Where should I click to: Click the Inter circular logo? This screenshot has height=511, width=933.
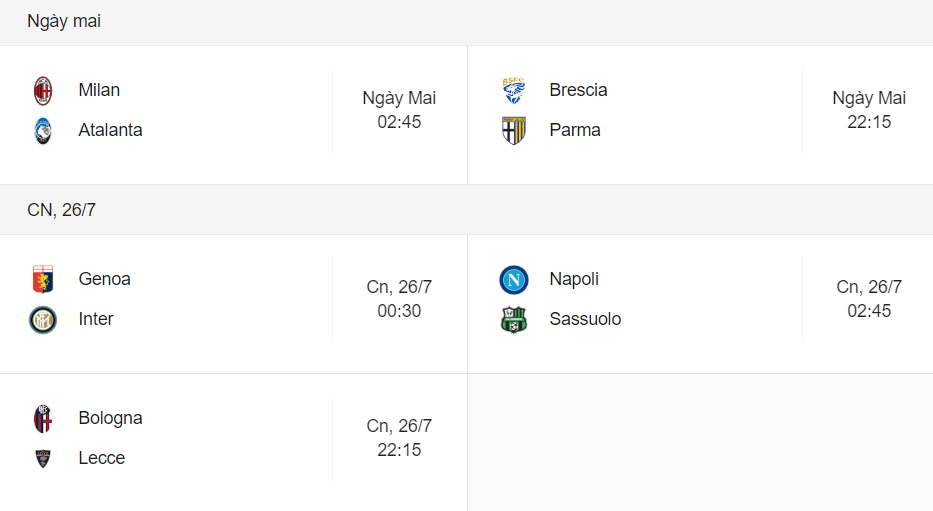[x=43, y=320]
